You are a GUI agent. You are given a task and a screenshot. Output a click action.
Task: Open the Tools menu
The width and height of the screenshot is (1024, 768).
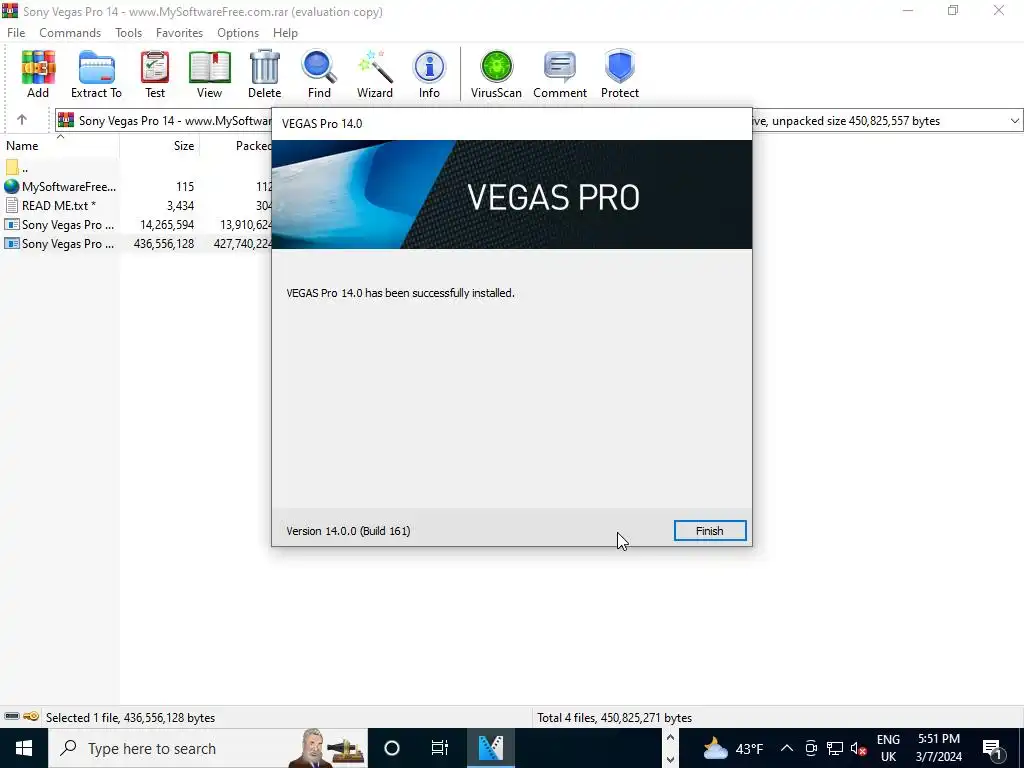pyautogui.click(x=128, y=33)
